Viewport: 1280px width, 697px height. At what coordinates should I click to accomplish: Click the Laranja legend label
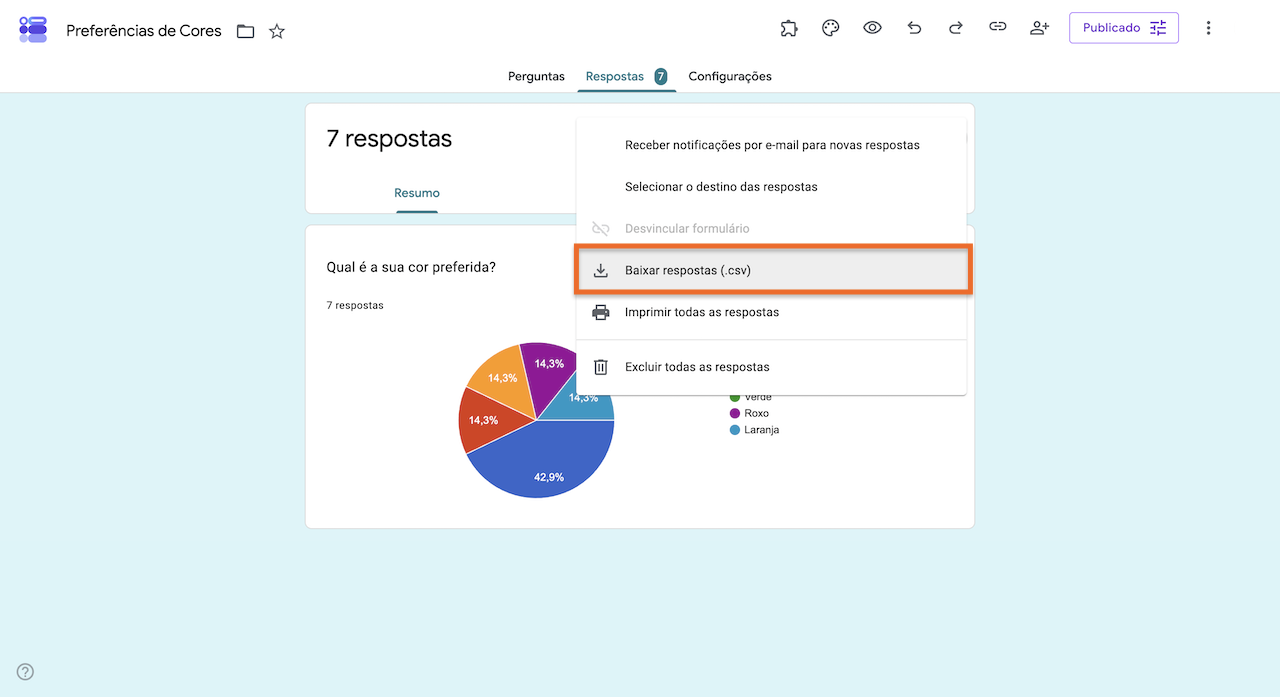point(762,430)
